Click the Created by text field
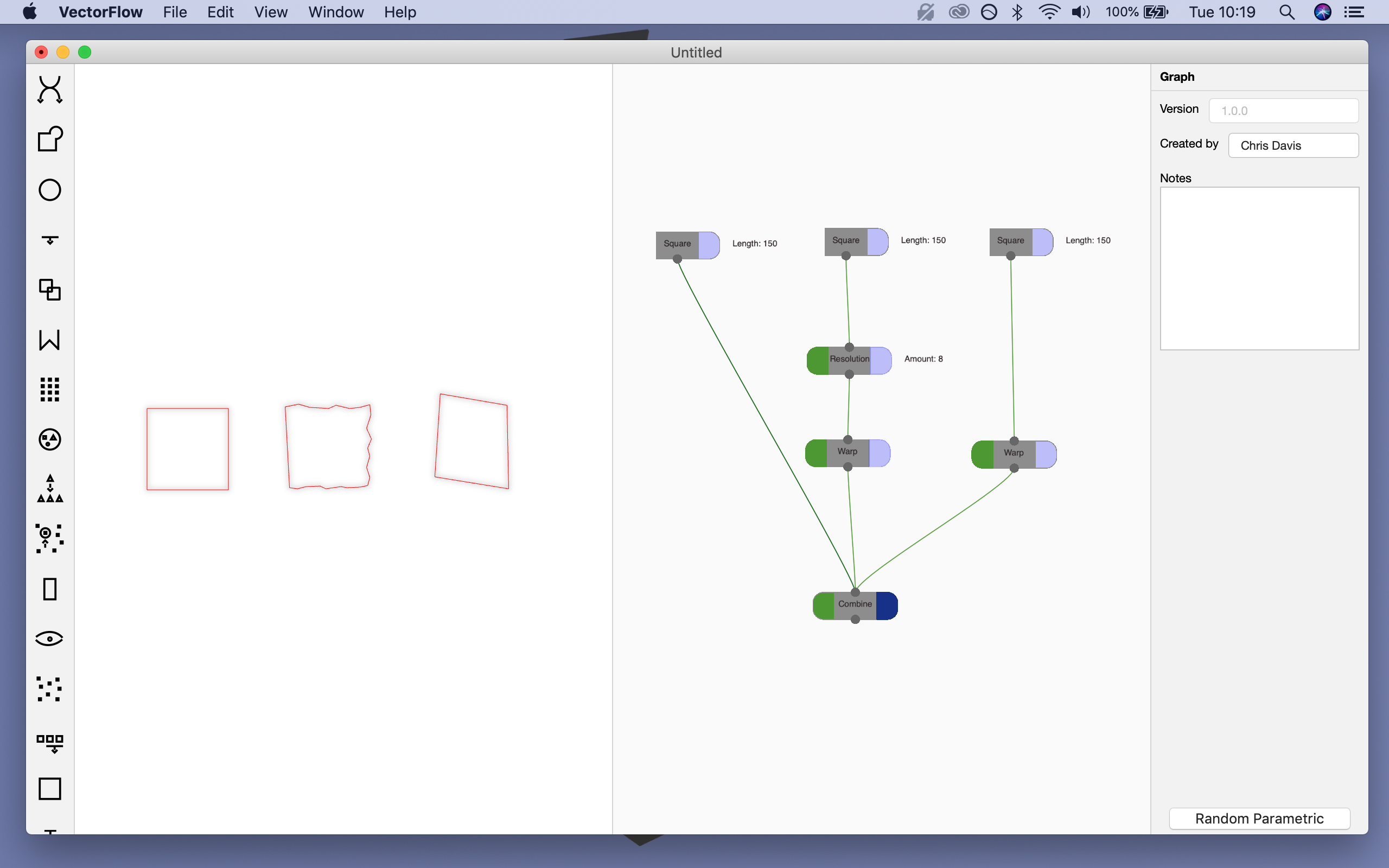This screenshot has width=1389, height=868. [1292, 145]
